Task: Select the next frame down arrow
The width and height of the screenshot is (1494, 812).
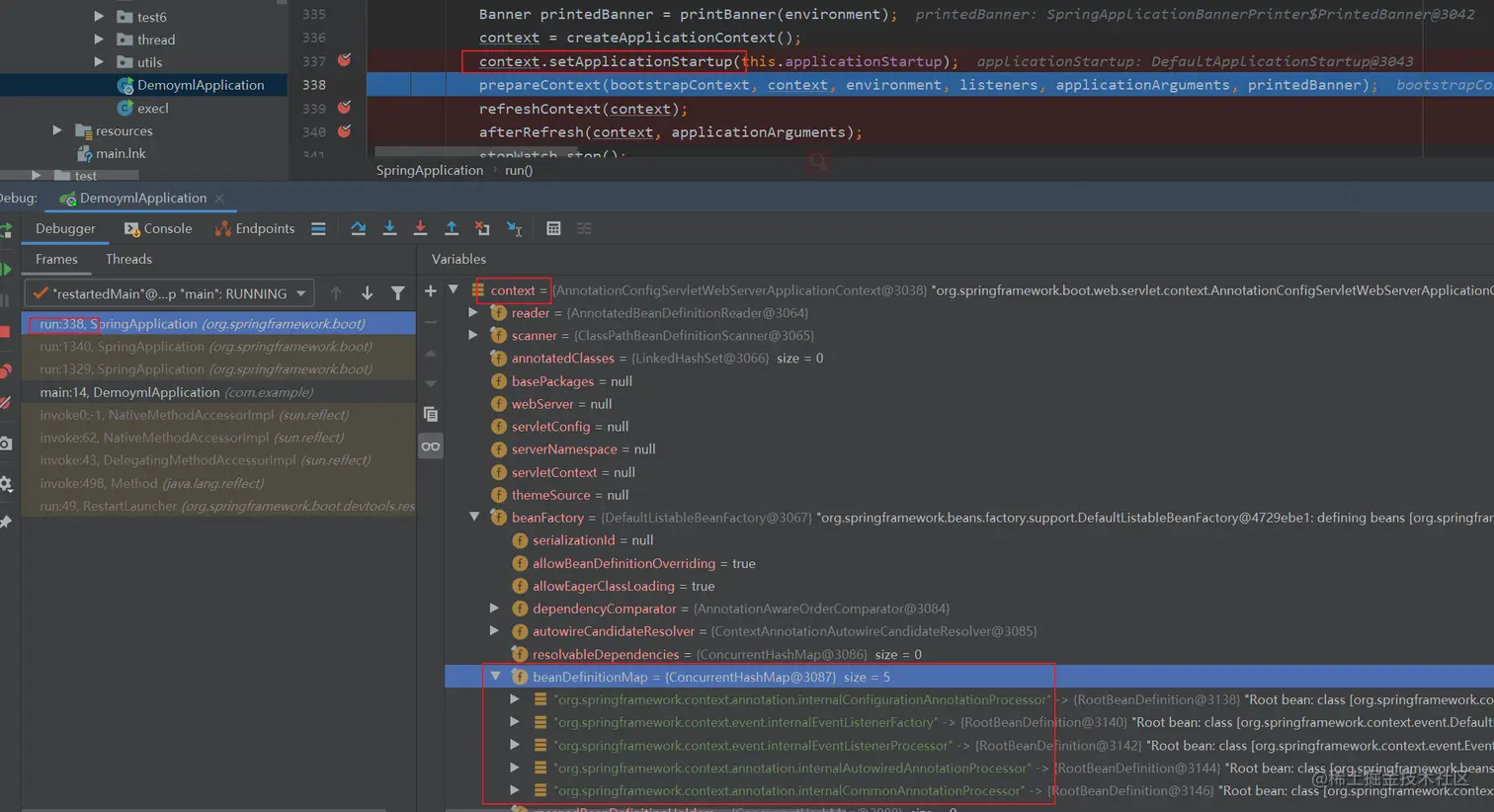Action: 367,293
